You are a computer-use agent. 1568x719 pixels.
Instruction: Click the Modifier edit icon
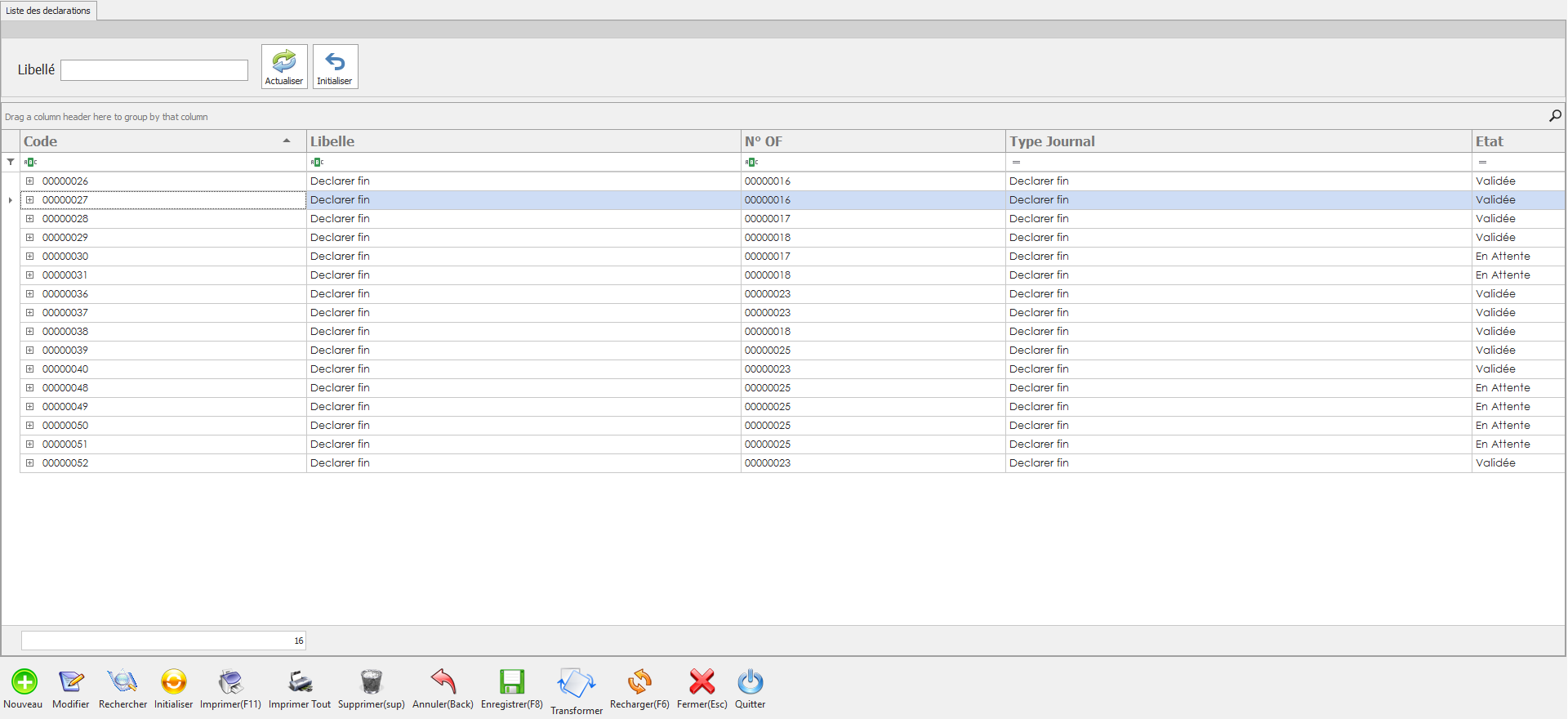71,681
